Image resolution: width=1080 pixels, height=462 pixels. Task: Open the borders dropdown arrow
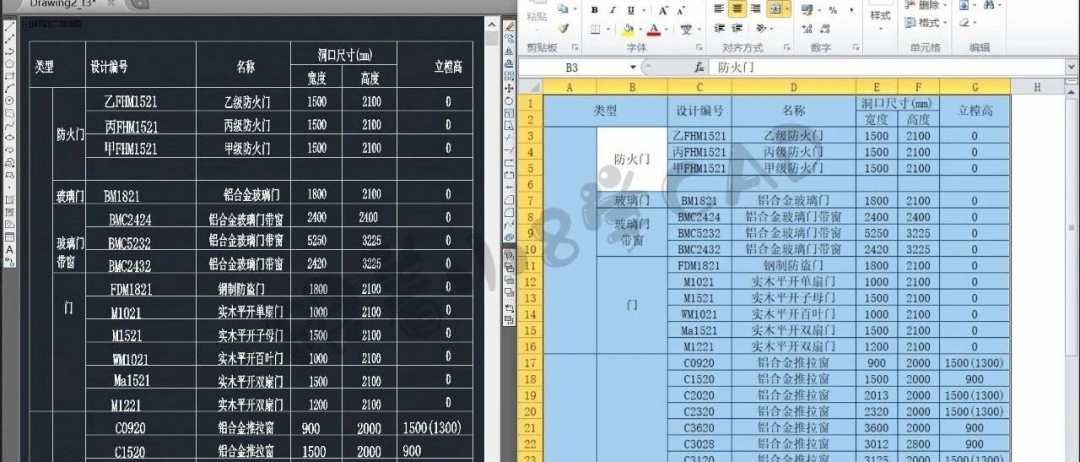click(607, 30)
